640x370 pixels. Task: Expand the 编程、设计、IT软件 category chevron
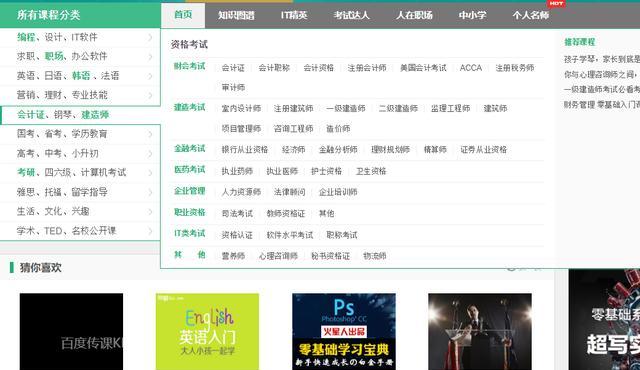click(150, 38)
